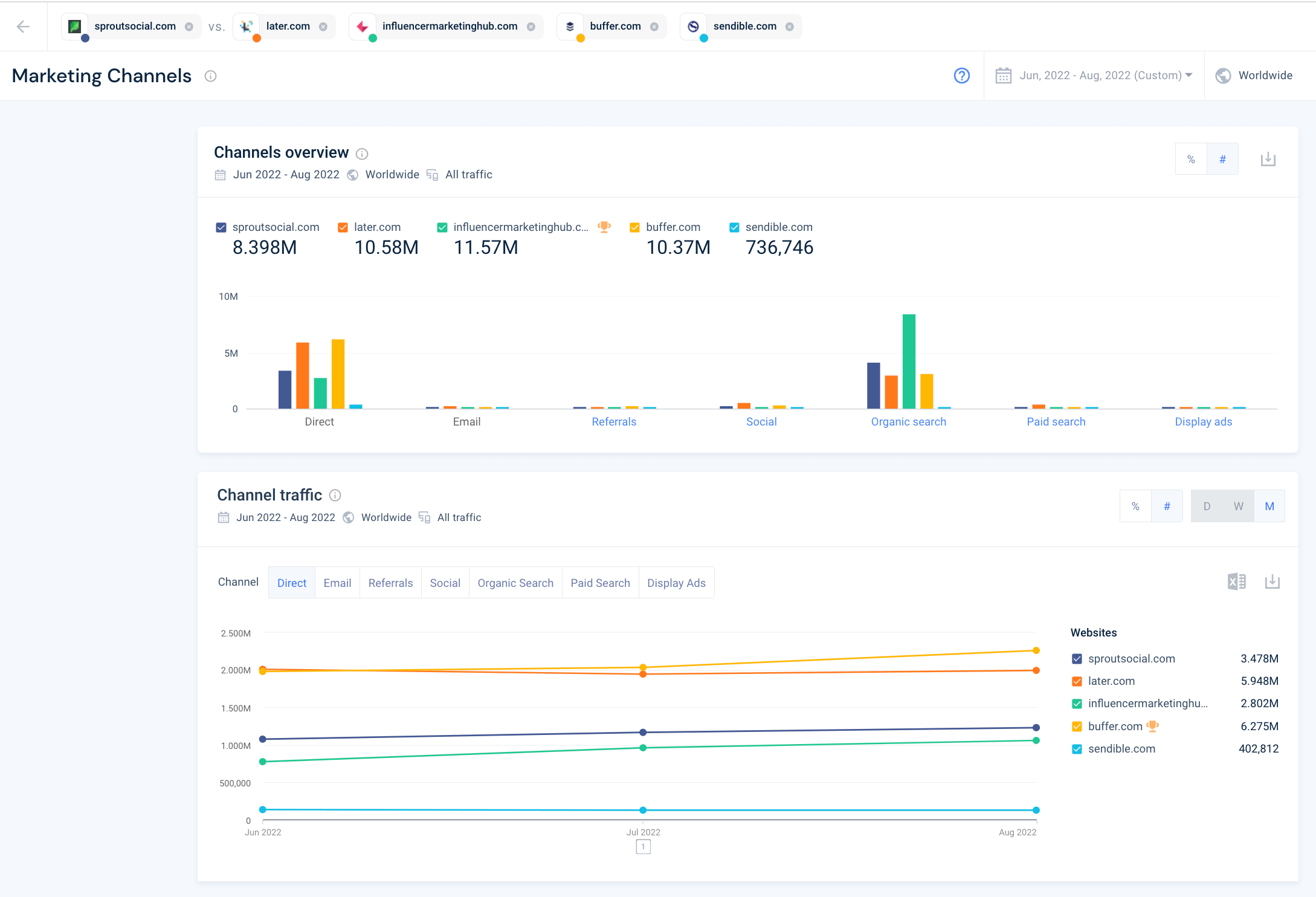Click the trophy icon next to influencermarketinghub
The image size is (1316, 897).
tap(604, 227)
